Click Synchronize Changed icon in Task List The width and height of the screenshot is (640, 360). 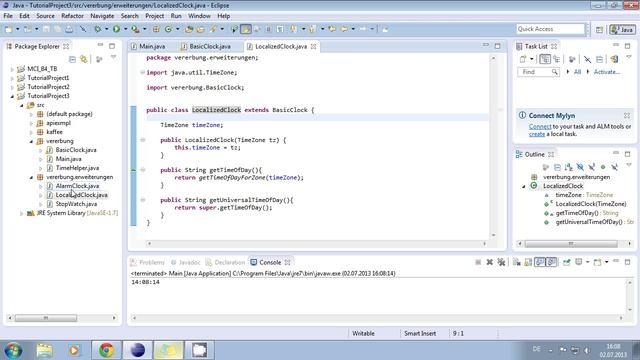(x=614, y=59)
